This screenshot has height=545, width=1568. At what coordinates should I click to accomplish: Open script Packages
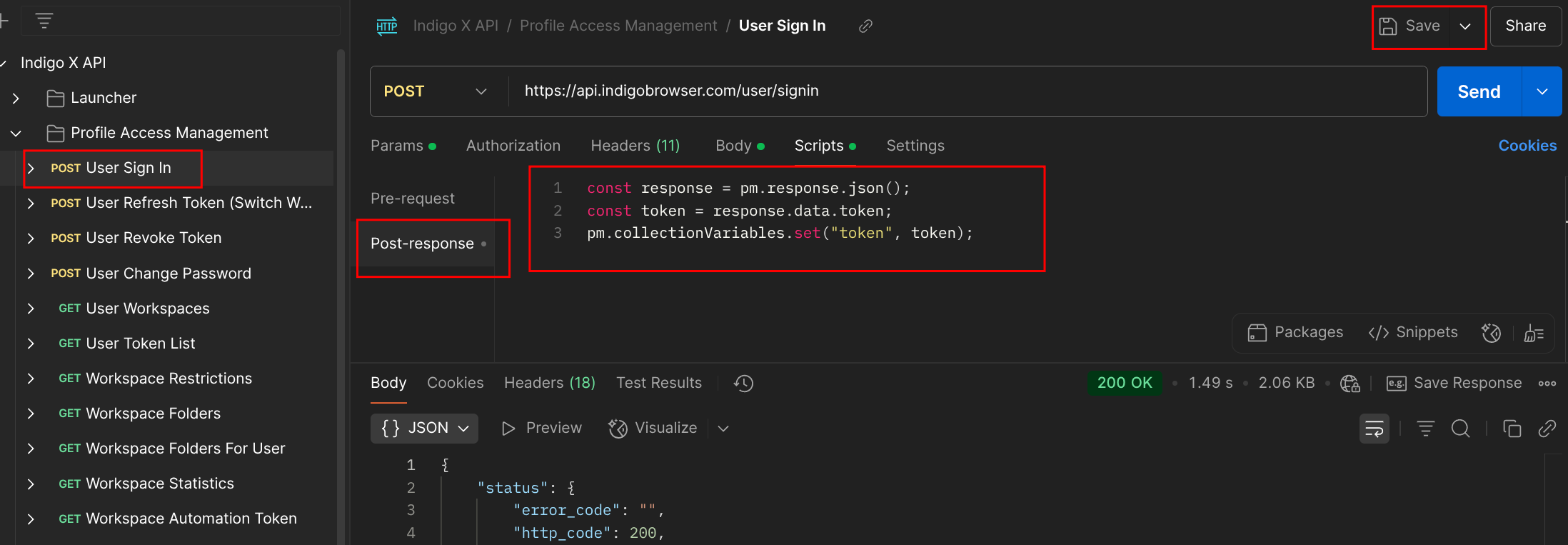pyautogui.click(x=1295, y=332)
